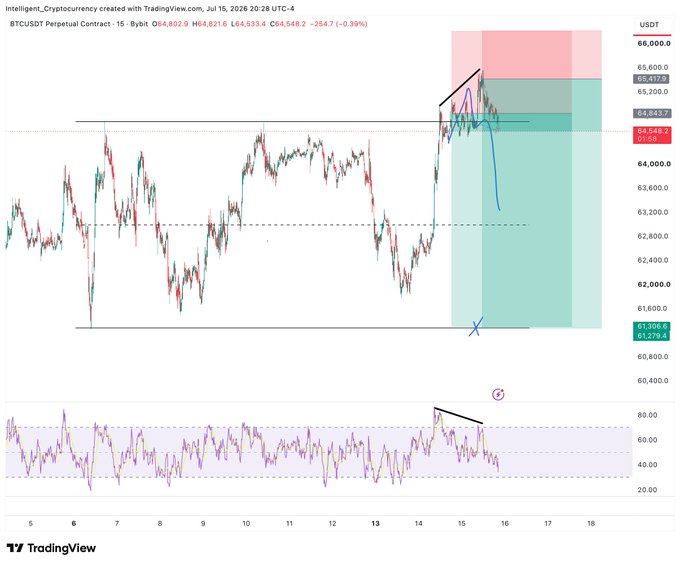Viewport: 680px width, 565px height.
Task: Click the red stop-loss zone of the short position
Action: coord(526,55)
